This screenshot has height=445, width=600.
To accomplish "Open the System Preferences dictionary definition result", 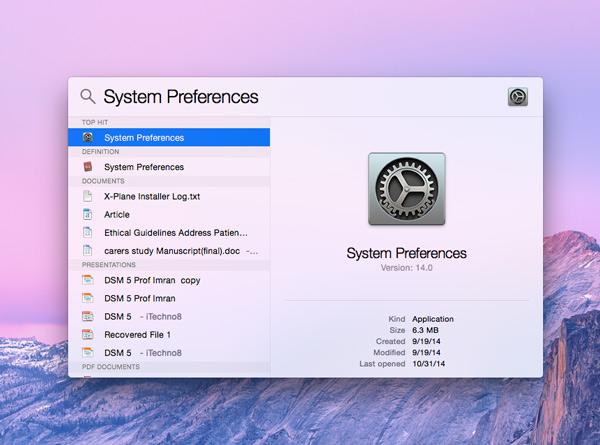I will [169, 167].
